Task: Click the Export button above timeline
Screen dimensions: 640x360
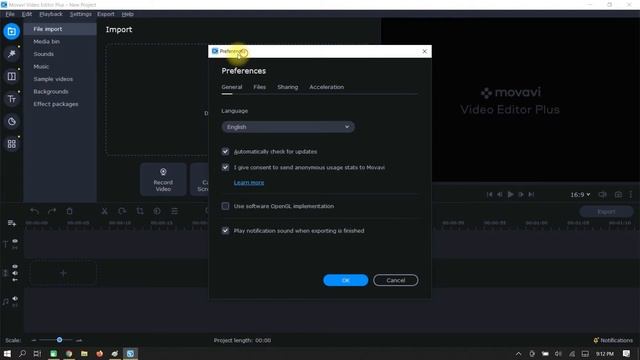Action: pyautogui.click(x=606, y=211)
